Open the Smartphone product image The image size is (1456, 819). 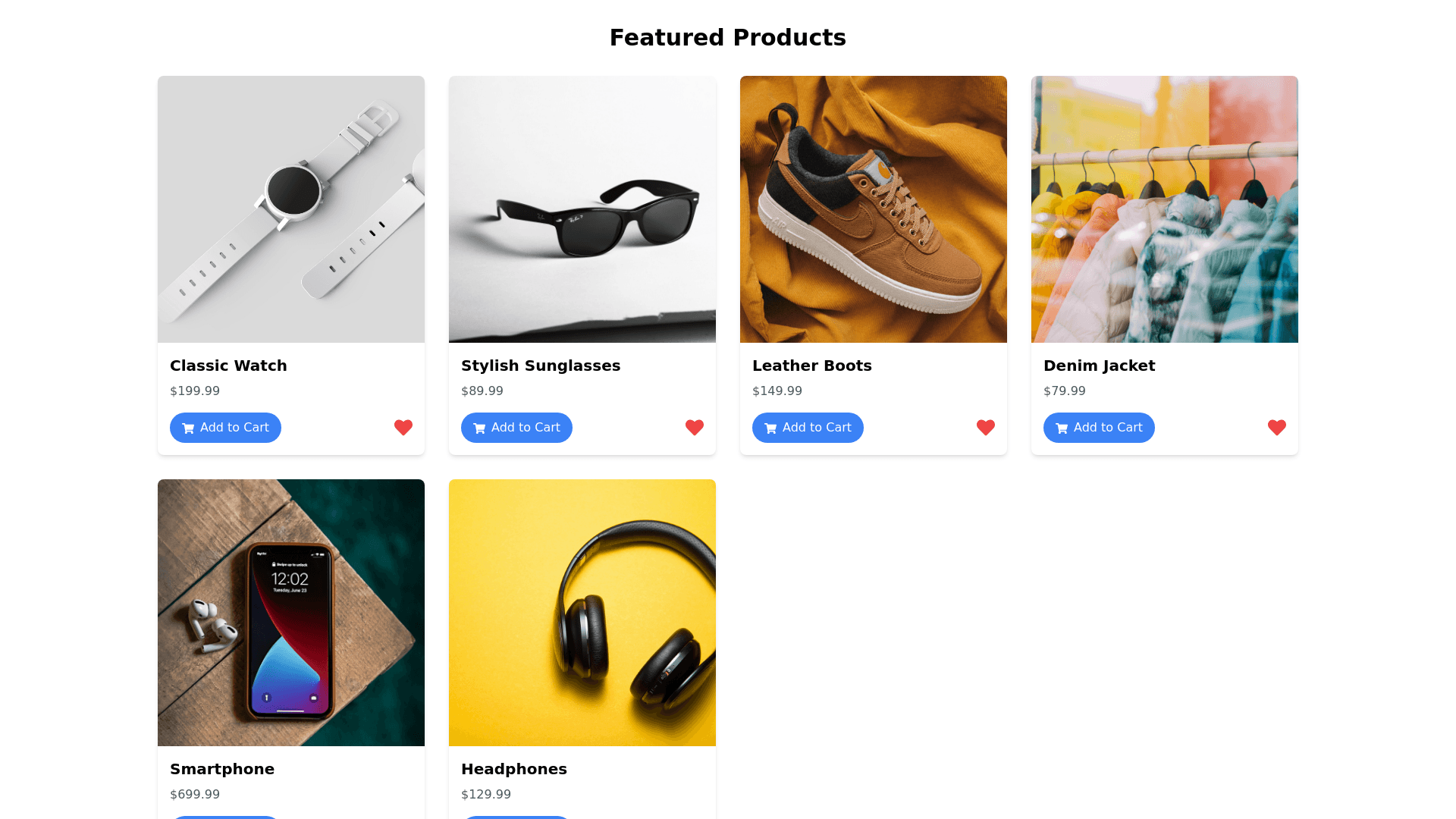pos(291,613)
